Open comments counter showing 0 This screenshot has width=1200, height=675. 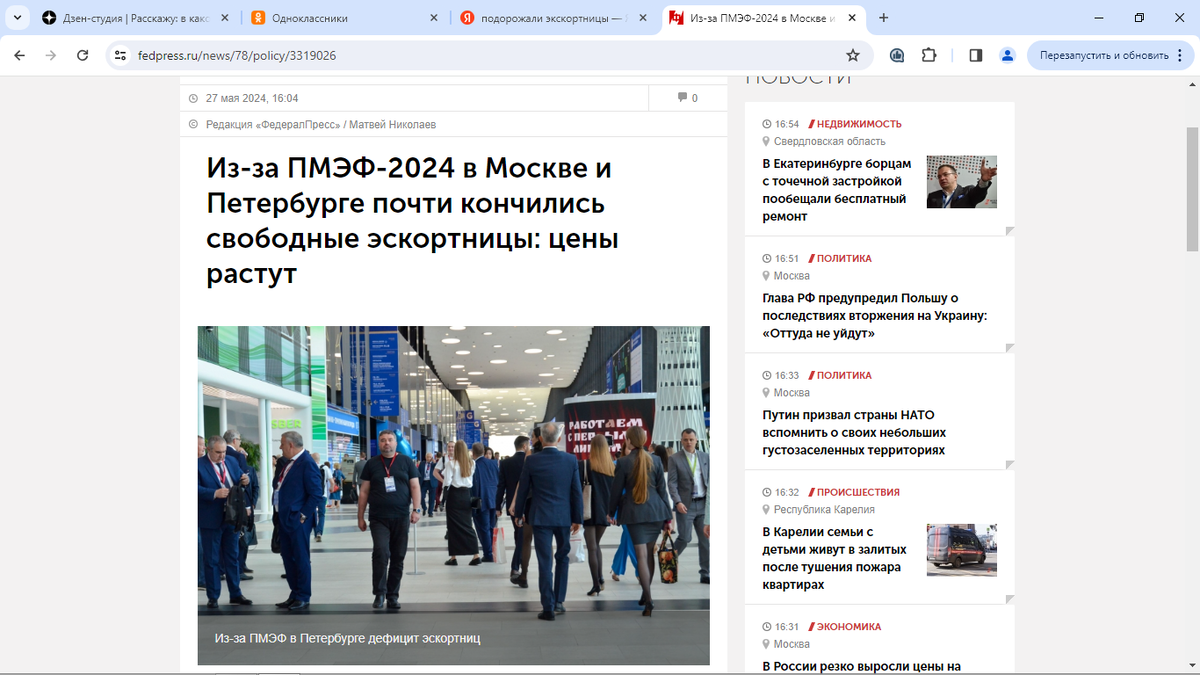[x=688, y=98]
